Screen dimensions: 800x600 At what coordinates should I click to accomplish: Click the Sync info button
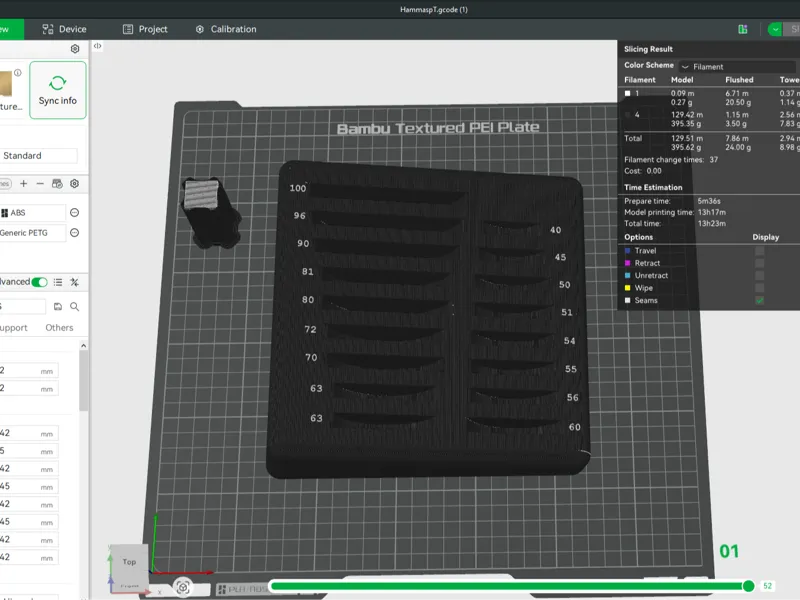tap(58, 90)
